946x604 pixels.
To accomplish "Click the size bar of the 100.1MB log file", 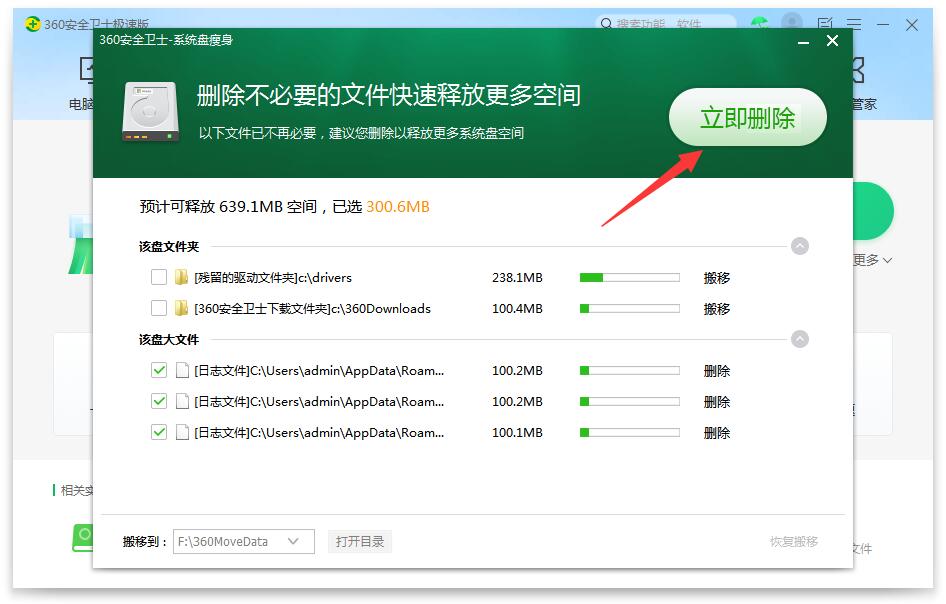I will pos(629,433).
